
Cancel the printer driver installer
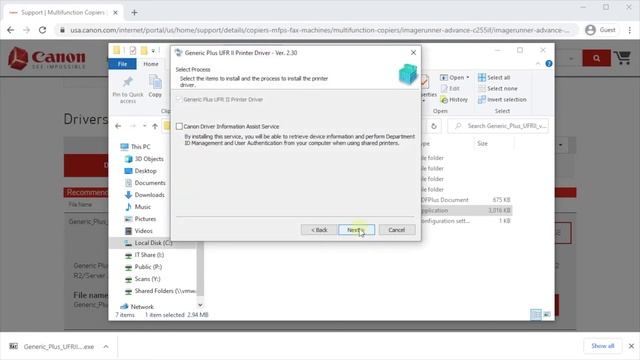tap(397, 230)
